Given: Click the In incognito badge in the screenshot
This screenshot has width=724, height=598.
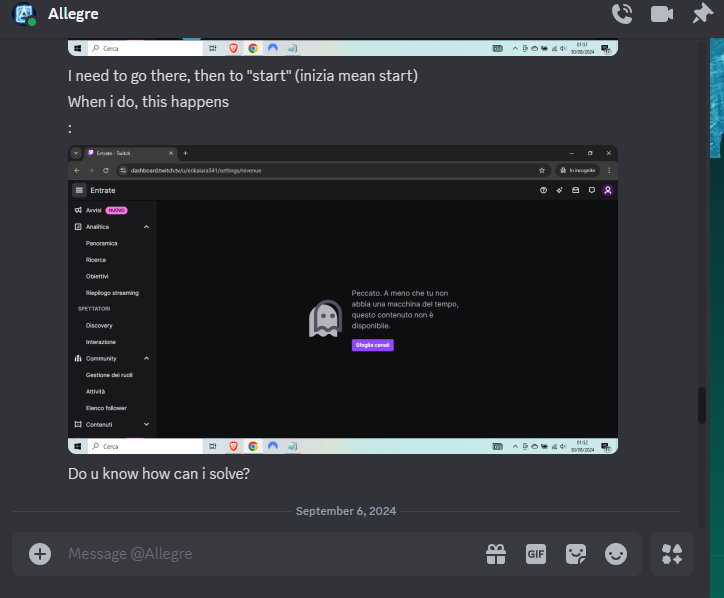Looking at the screenshot, I should [x=578, y=170].
